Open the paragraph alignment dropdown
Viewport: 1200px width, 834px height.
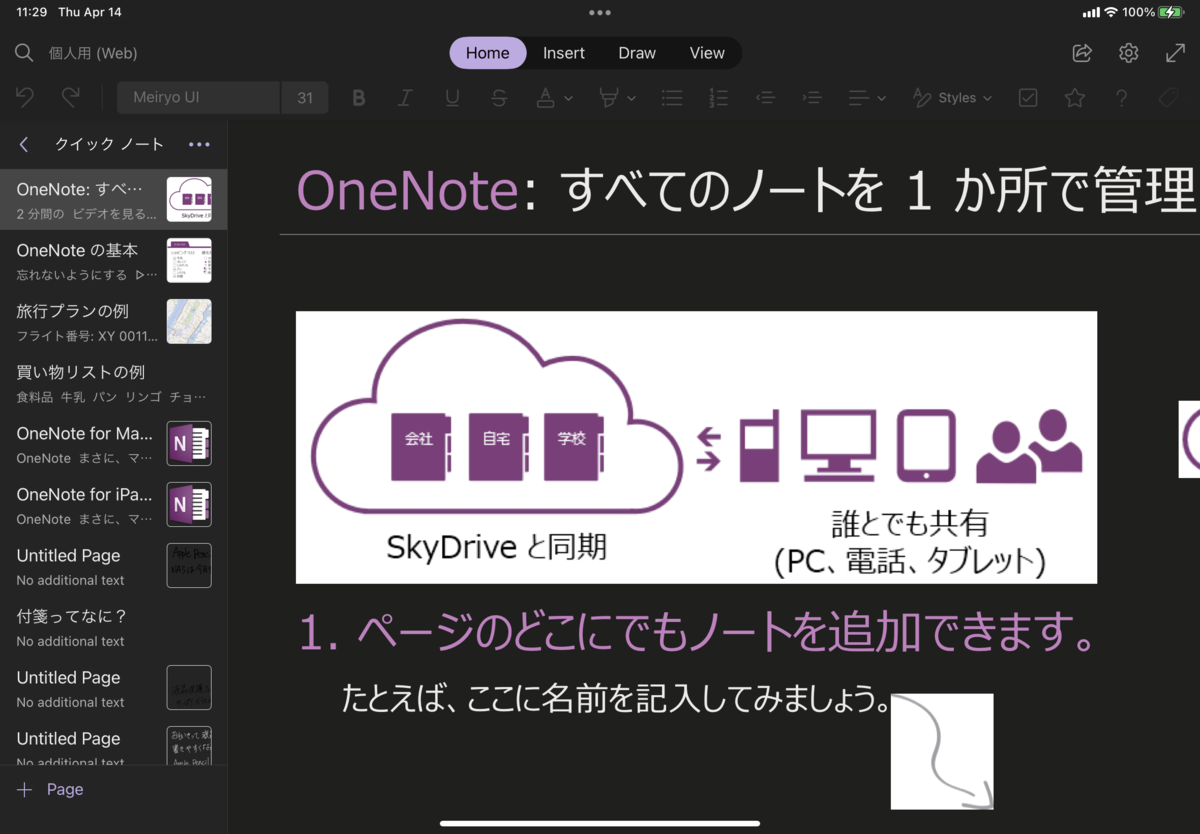[867, 98]
